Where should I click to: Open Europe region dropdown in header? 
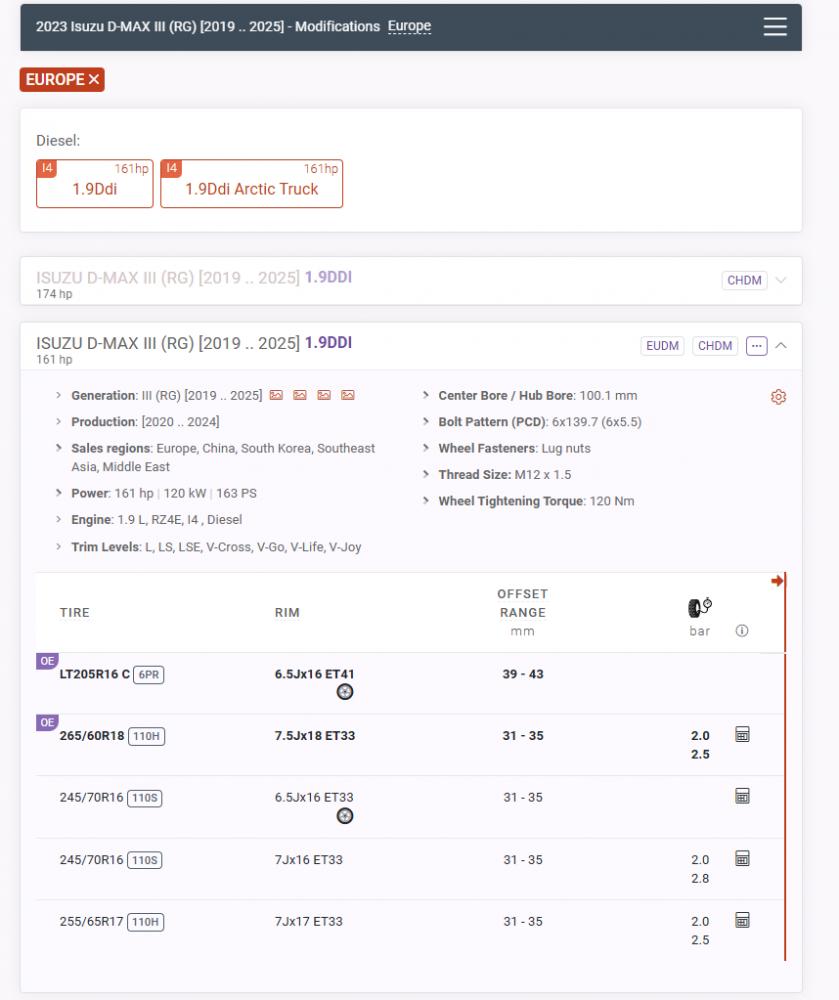[409, 26]
